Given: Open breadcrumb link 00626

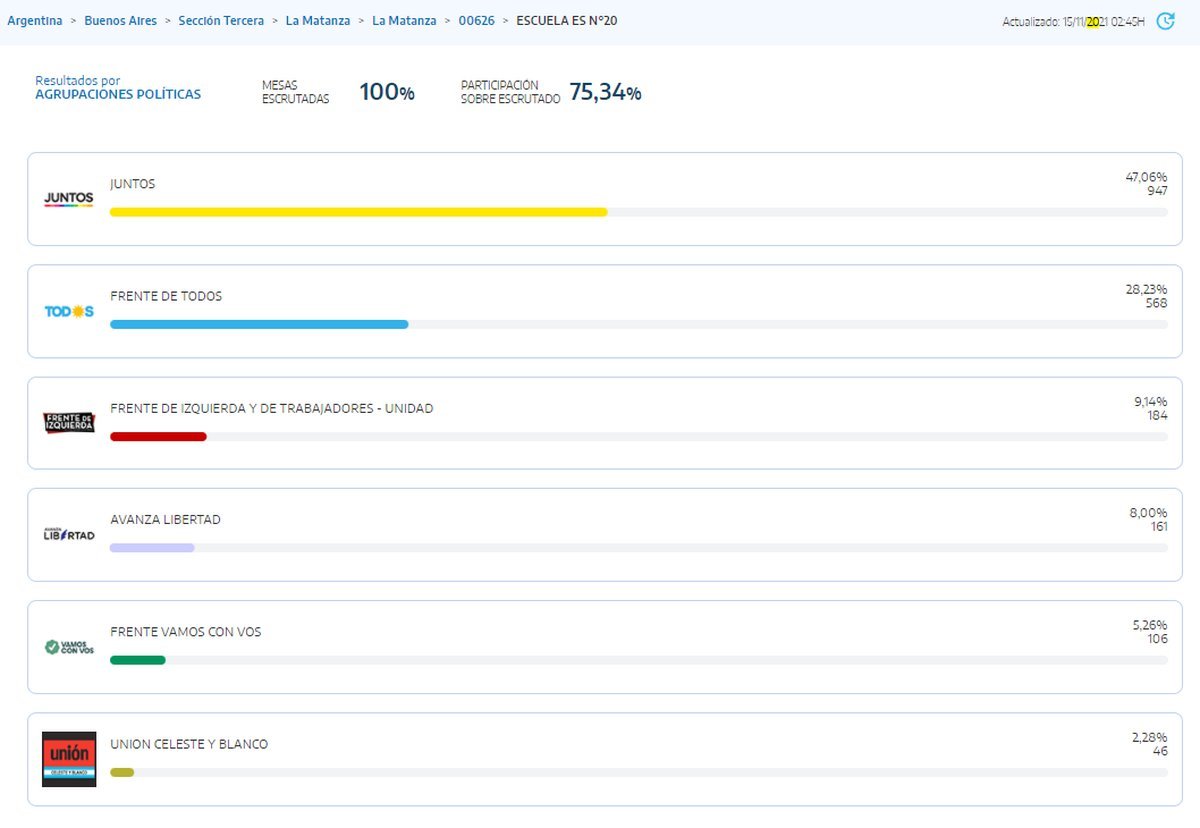Looking at the screenshot, I should tap(476, 21).
